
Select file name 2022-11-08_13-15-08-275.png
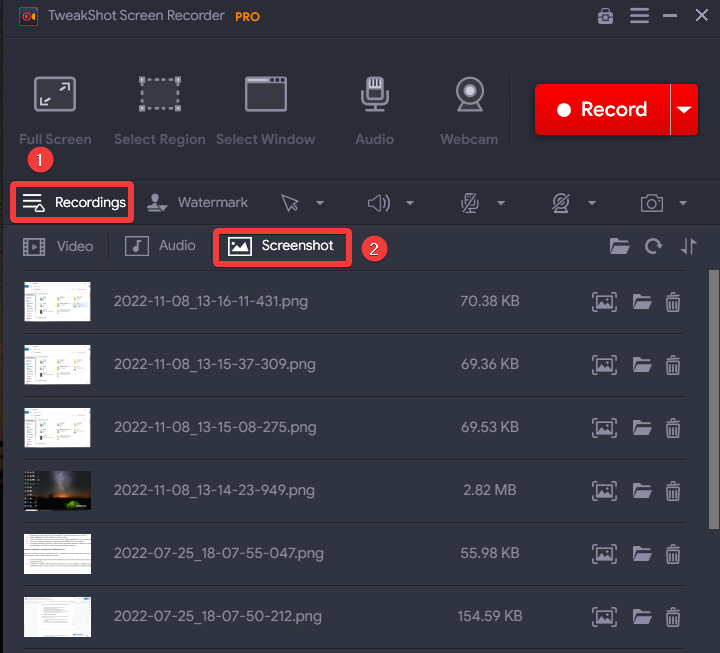[x=215, y=427]
